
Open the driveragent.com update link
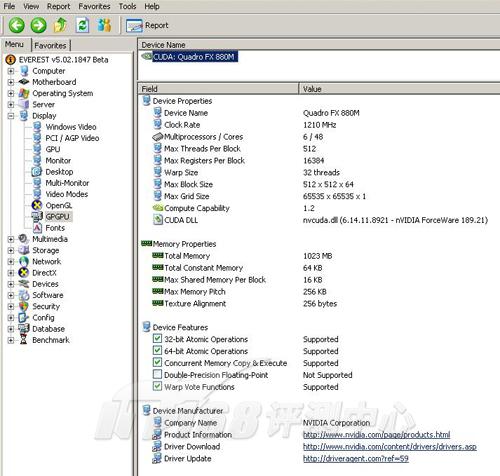[356, 459]
